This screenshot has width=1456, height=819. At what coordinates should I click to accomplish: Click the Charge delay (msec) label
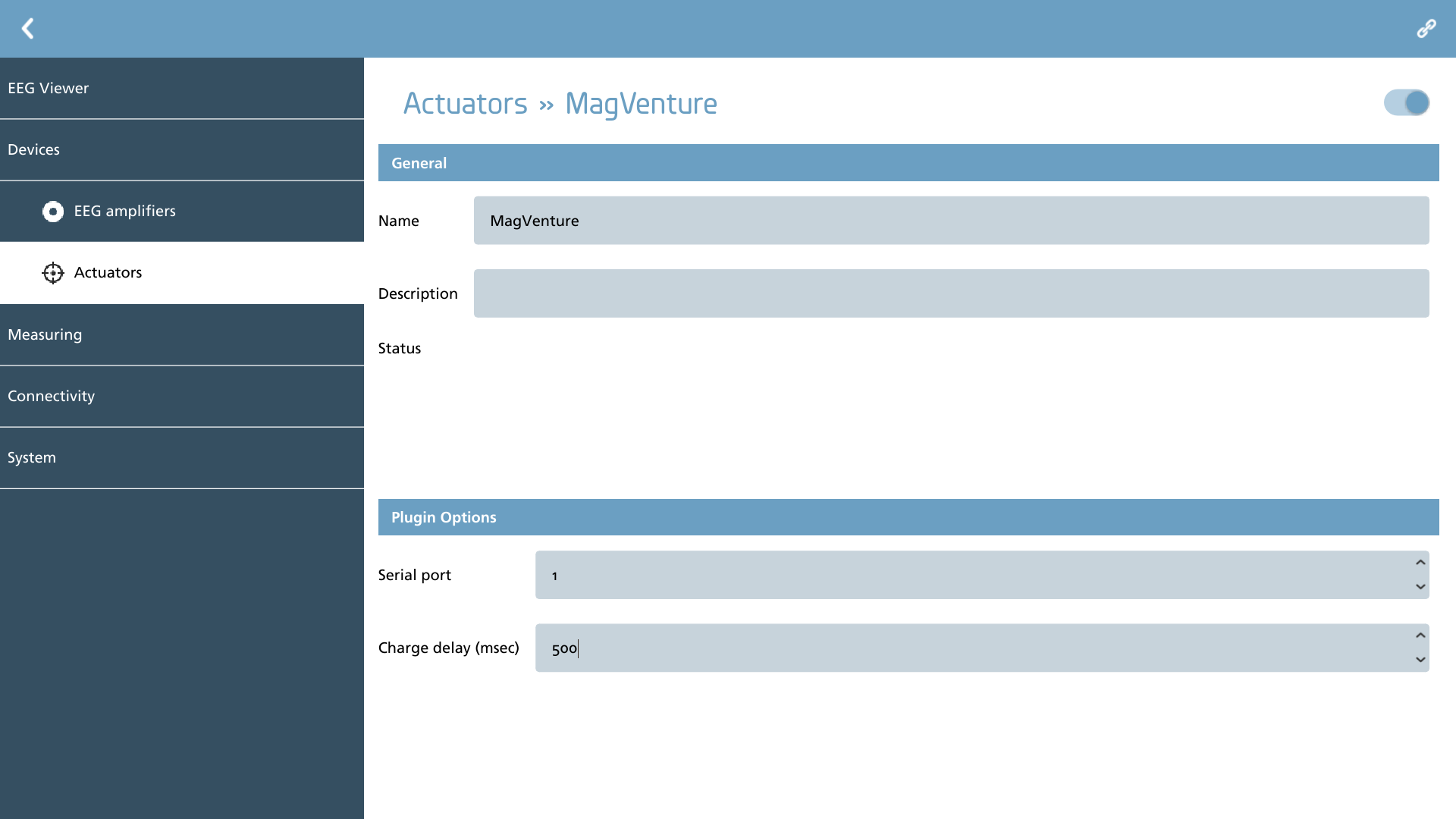click(x=449, y=648)
